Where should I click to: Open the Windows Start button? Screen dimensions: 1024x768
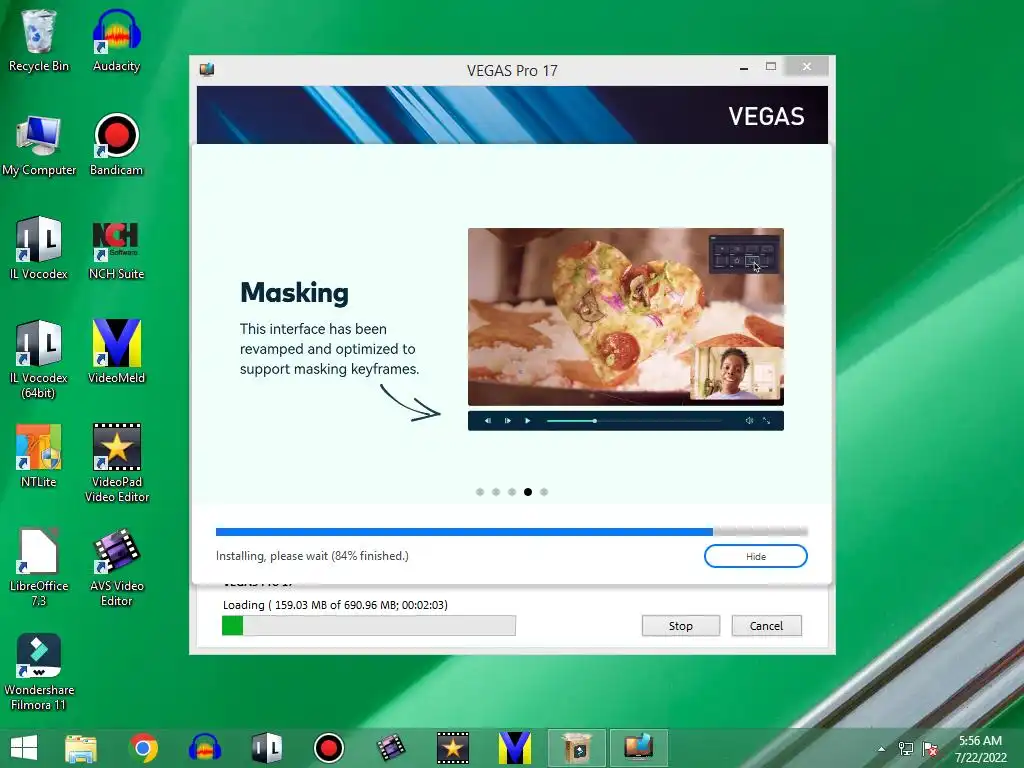pyautogui.click(x=24, y=748)
